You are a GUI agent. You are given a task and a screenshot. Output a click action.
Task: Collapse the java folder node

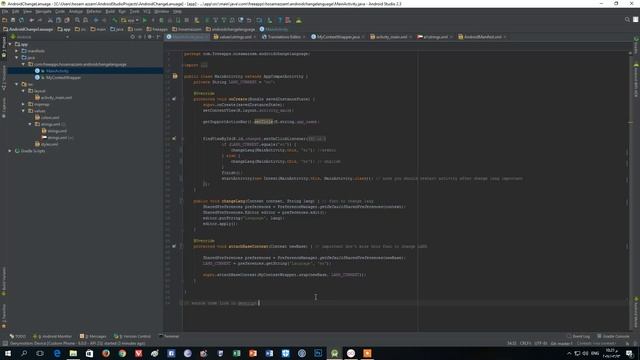click(x=17, y=58)
